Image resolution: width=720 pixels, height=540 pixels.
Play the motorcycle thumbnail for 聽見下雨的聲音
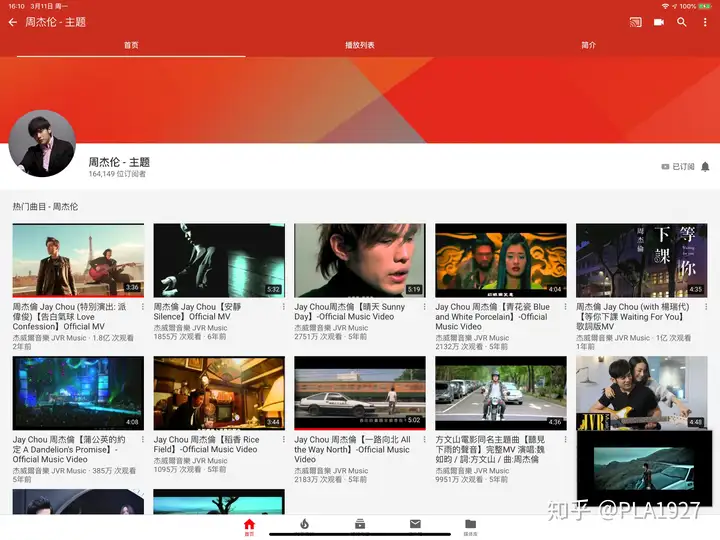(501, 393)
